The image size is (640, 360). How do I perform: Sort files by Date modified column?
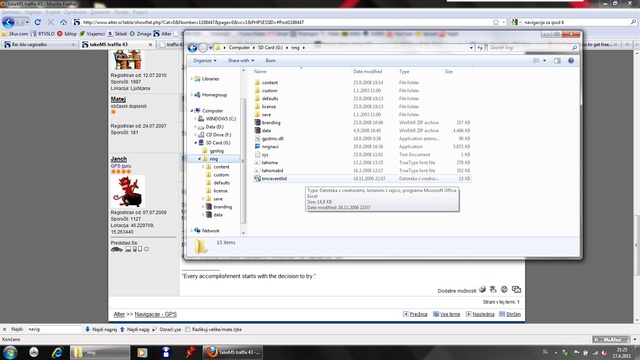(368, 71)
